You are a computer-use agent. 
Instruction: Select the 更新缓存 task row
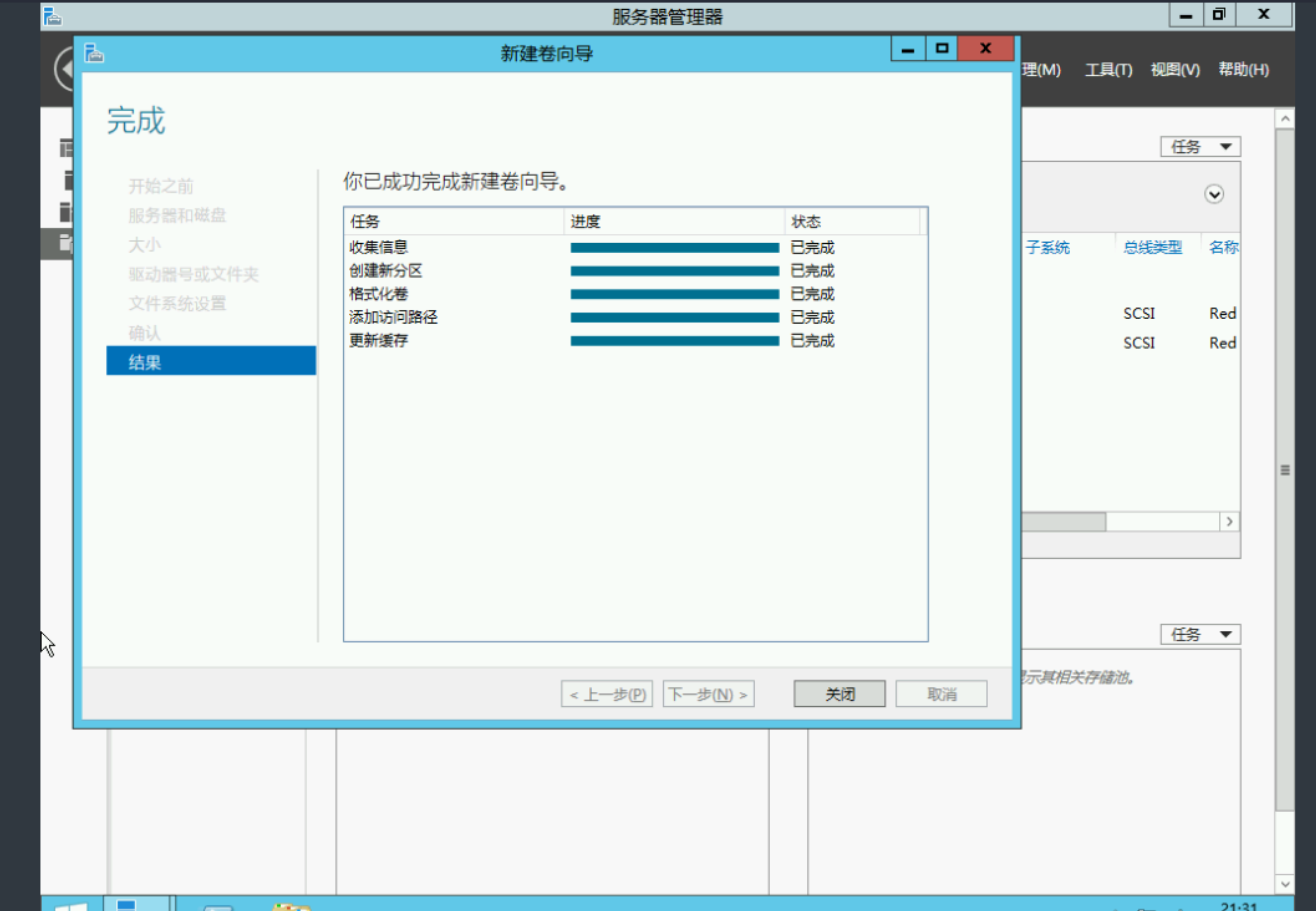(x=635, y=341)
